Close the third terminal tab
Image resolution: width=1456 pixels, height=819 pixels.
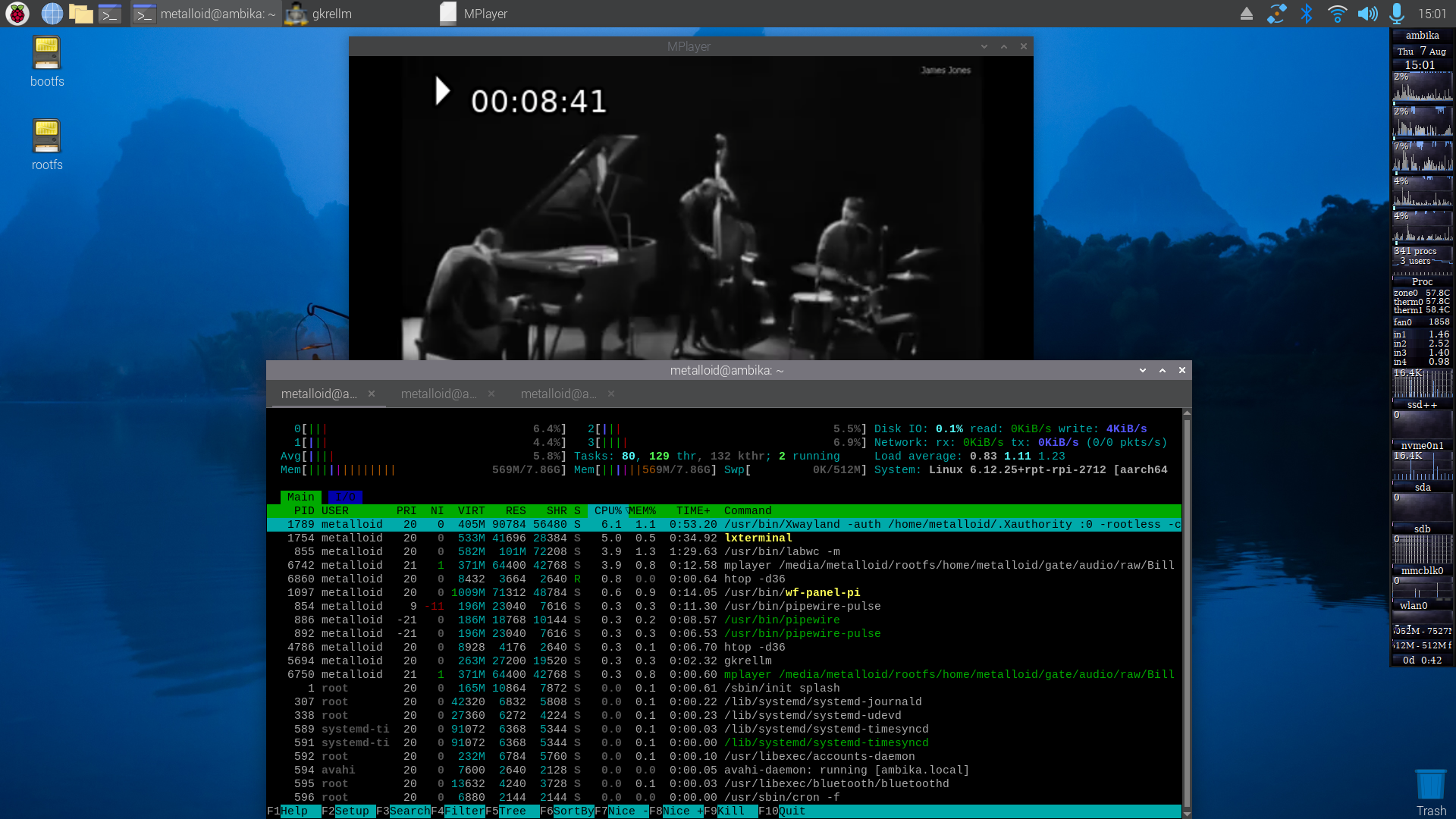tap(611, 394)
